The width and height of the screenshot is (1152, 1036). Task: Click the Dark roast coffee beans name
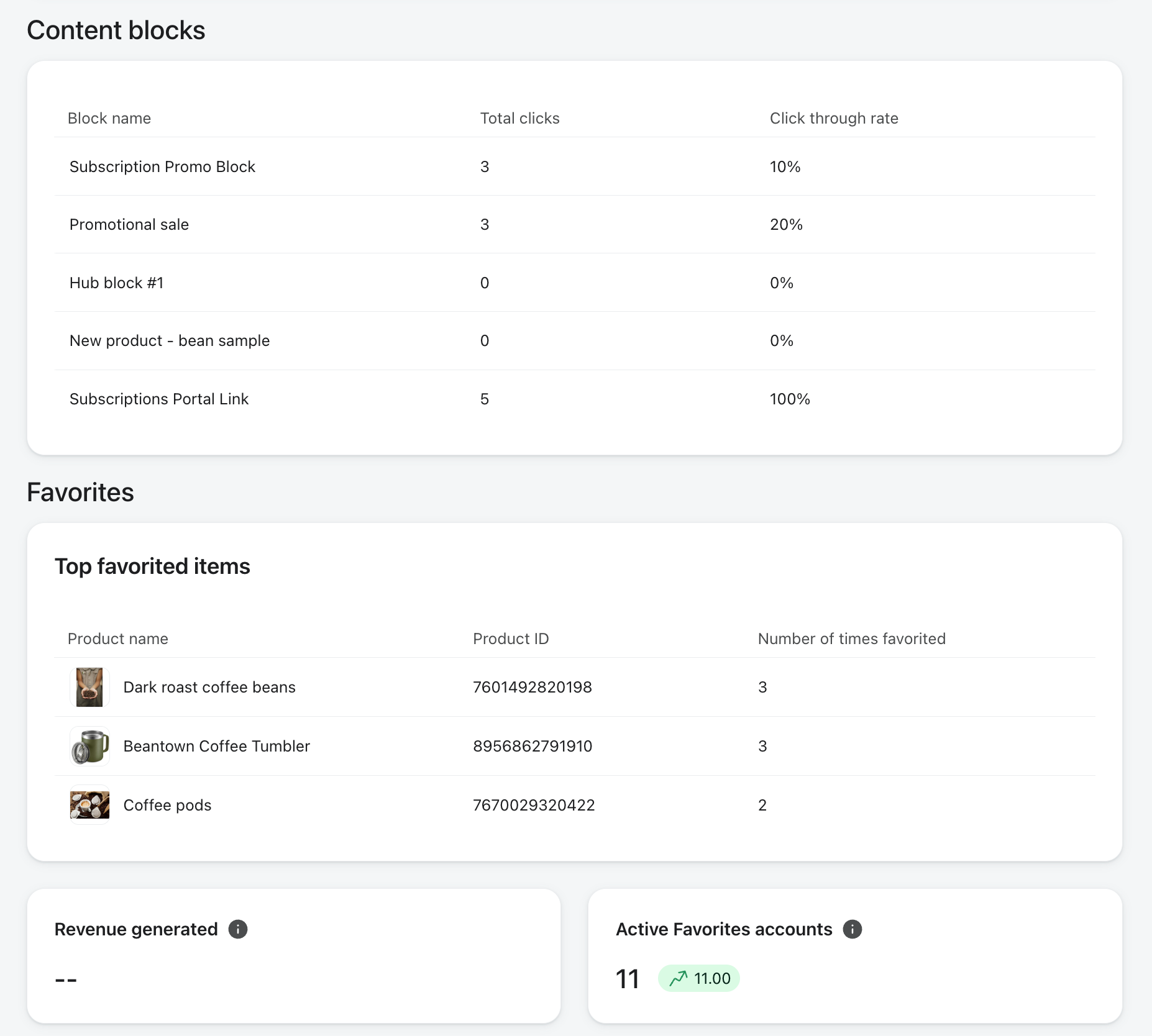(x=209, y=687)
